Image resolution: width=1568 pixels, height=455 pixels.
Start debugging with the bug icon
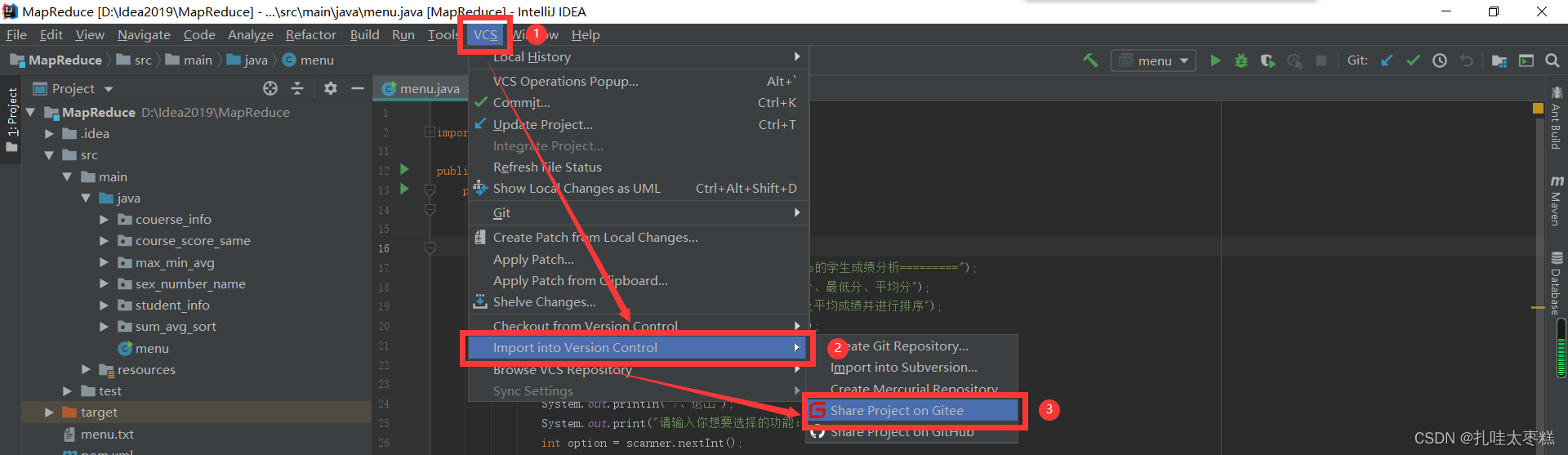pos(1241,60)
